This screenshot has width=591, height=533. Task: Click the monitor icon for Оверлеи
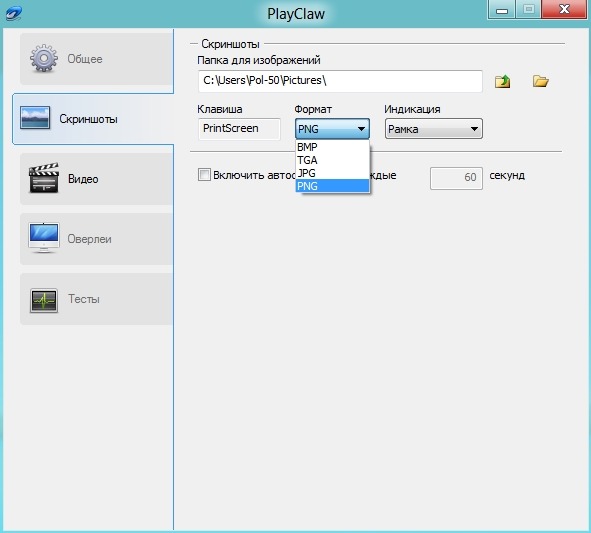(44, 237)
